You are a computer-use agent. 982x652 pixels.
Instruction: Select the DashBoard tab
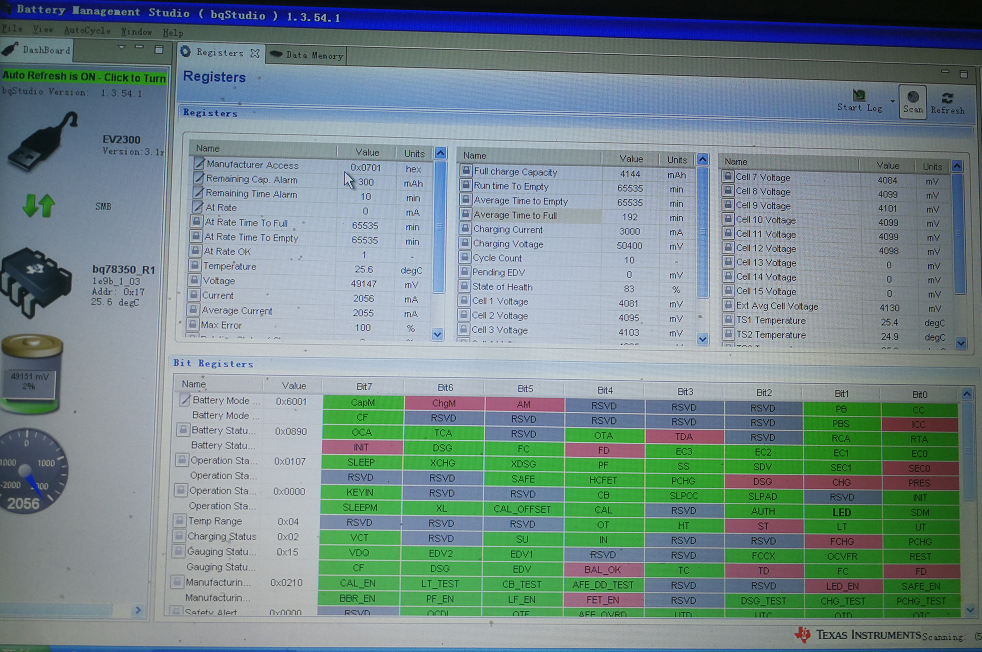tap(36, 49)
